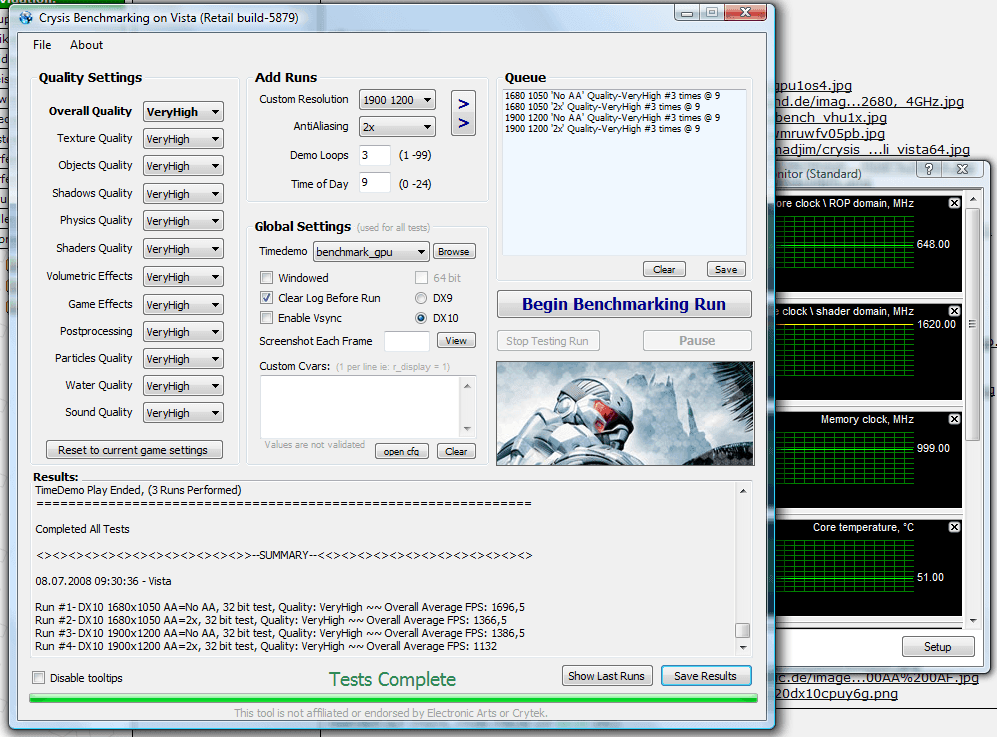
Task: Click the Crysis nanosuit artwork image
Action: pos(625,413)
